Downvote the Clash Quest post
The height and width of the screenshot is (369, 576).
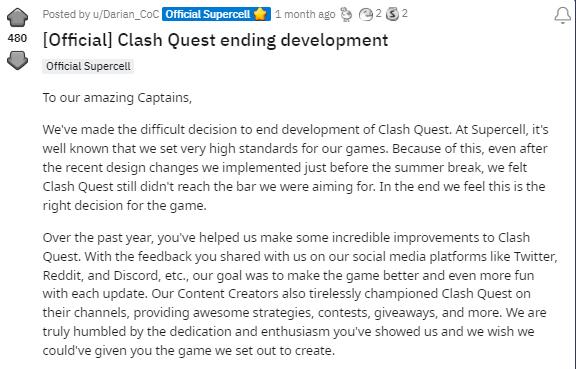17,60
